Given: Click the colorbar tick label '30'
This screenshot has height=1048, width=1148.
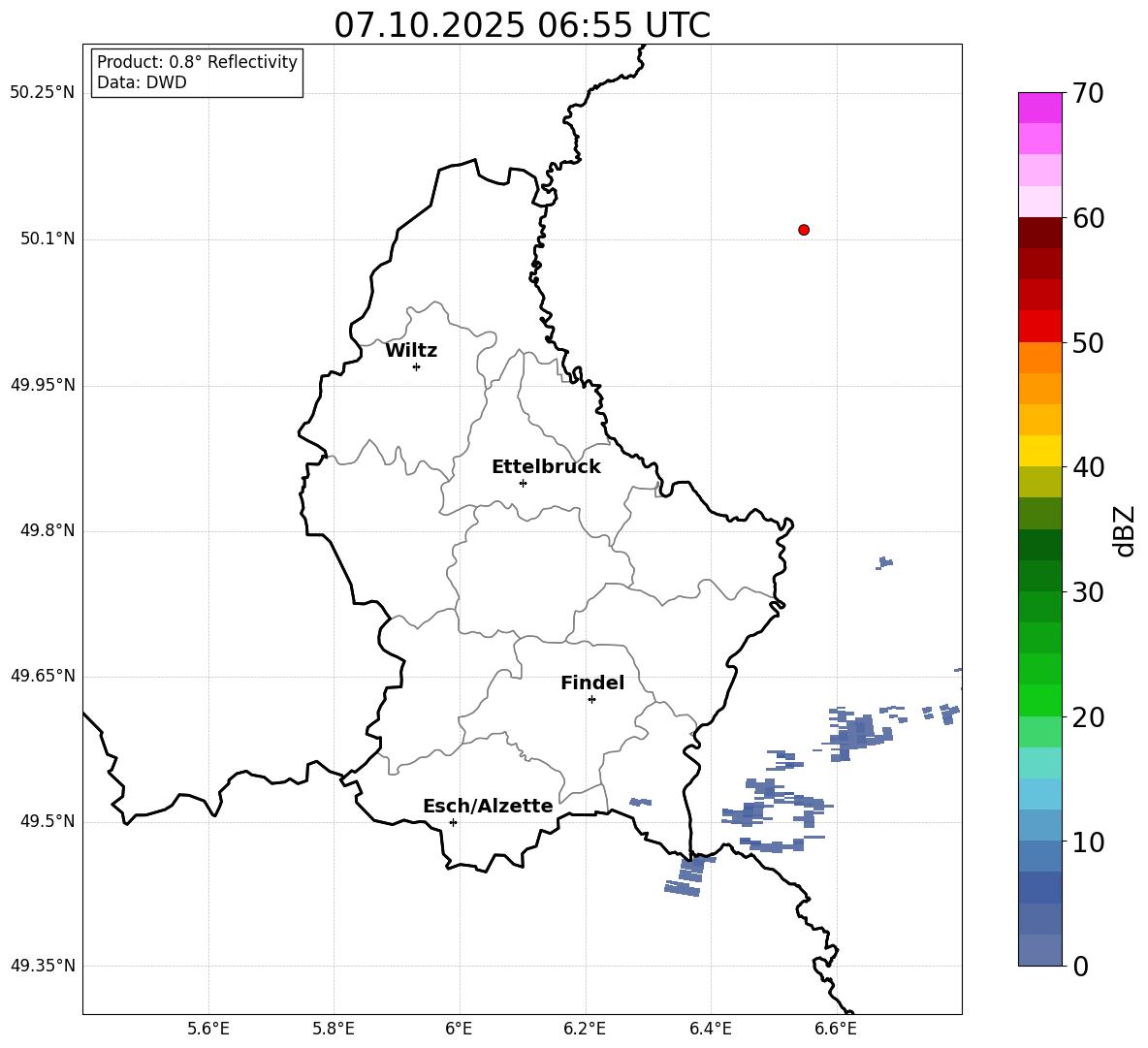Looking at the screenshot, I should pyautogui.click(x=1088, y=592).
